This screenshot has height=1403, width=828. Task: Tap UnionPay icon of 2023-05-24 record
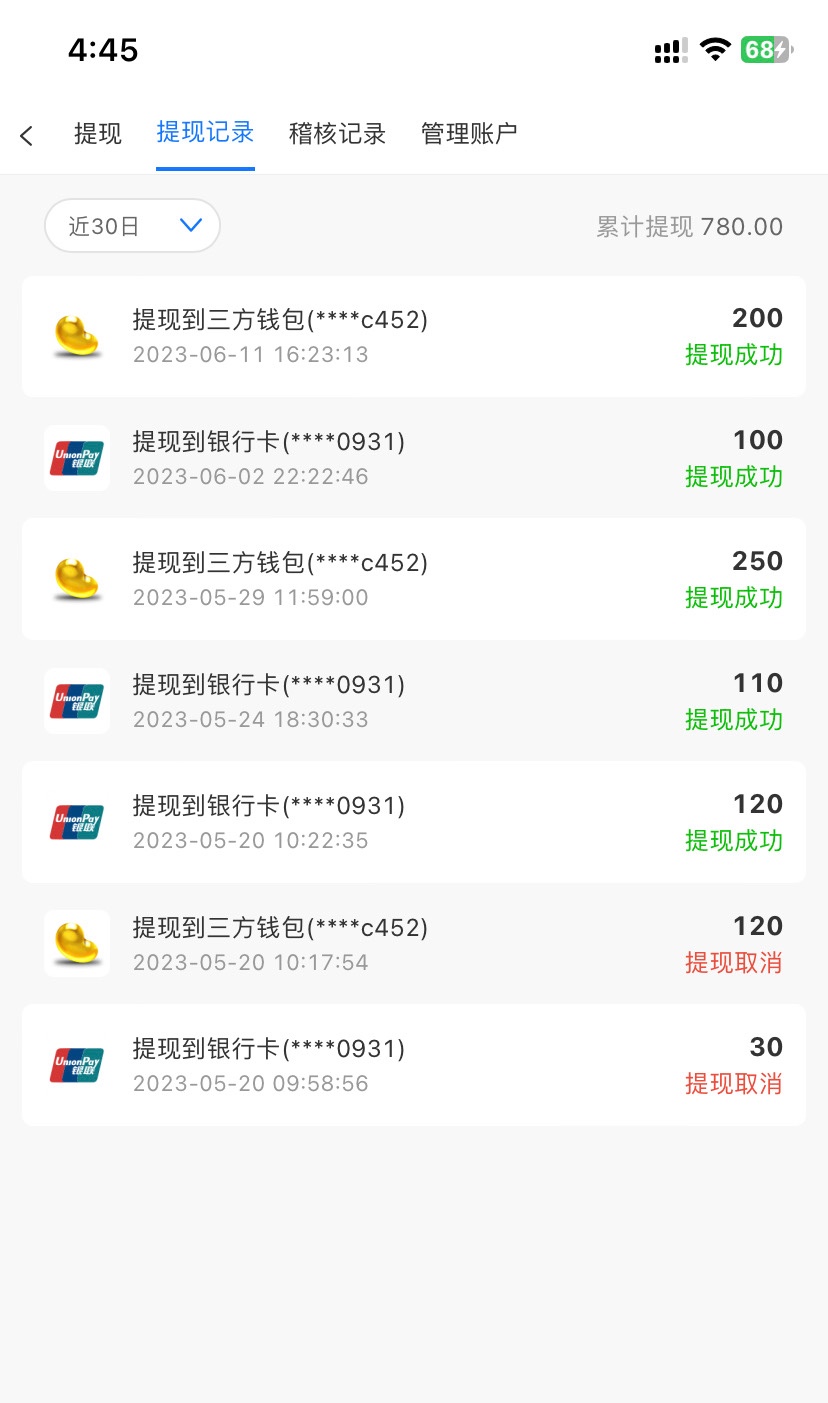(77, 701)
